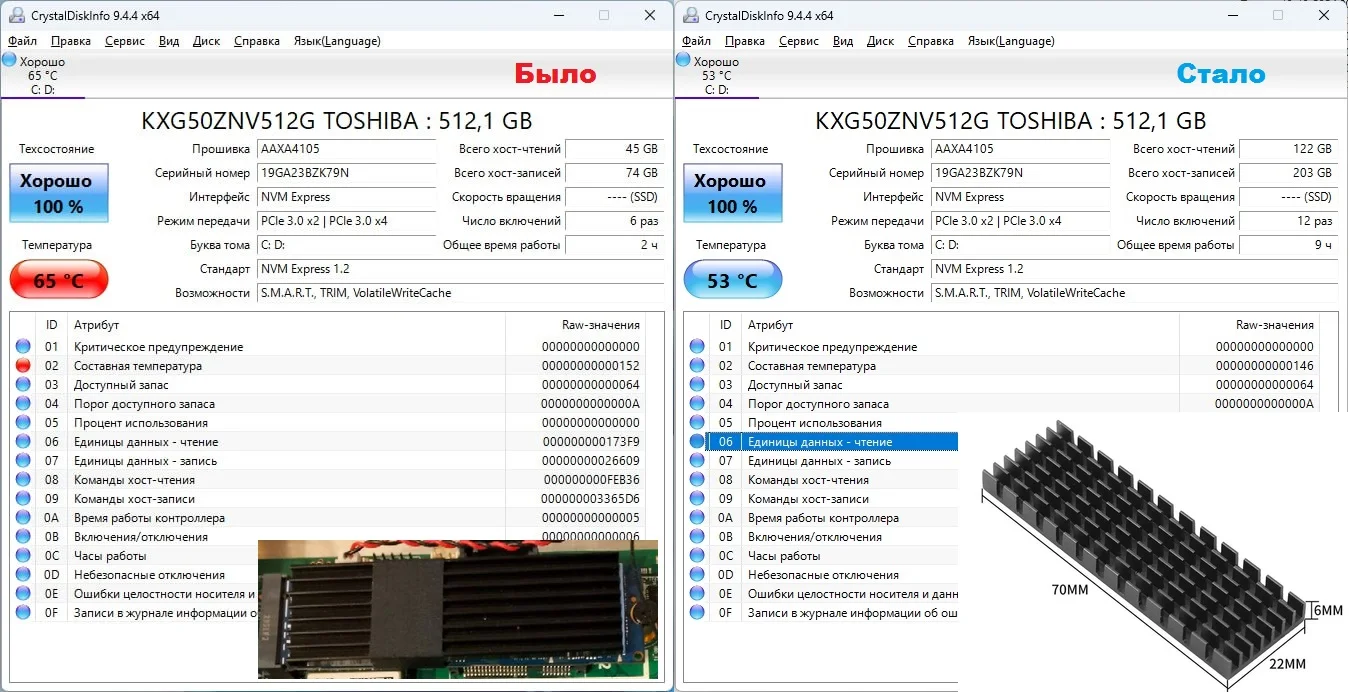Viewport: 1349px width, 692px height.
Task: Click status icon of 0A Время работы контроллера, right
Action: tap(697, 518)
